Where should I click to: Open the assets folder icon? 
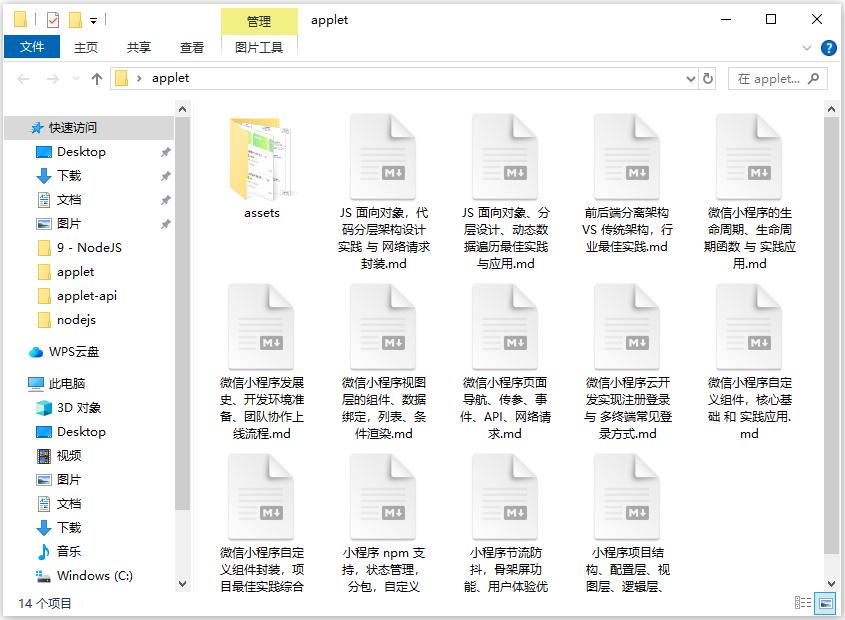tap(262, 158)
